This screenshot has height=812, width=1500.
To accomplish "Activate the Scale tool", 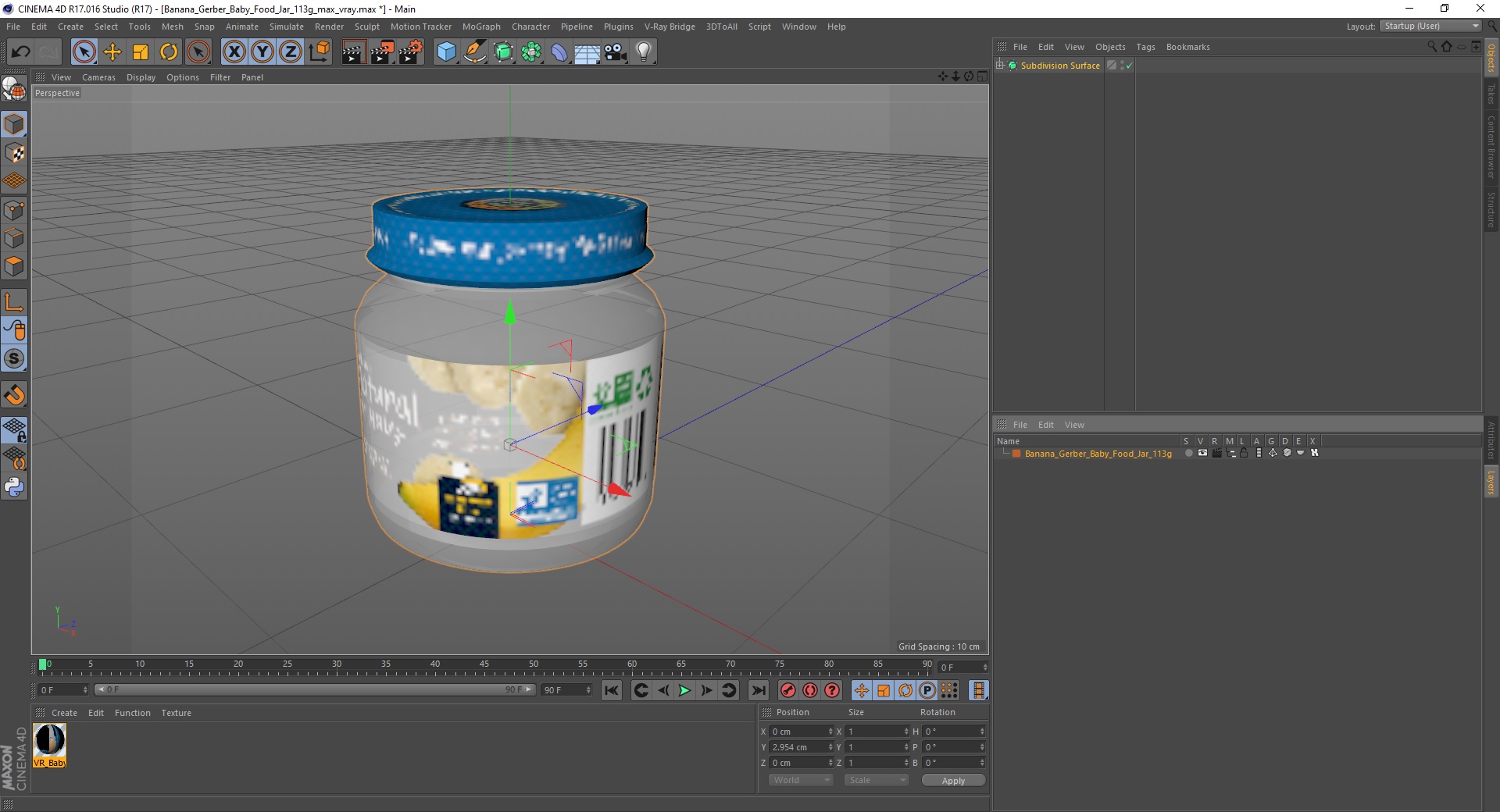I will 141,52.
